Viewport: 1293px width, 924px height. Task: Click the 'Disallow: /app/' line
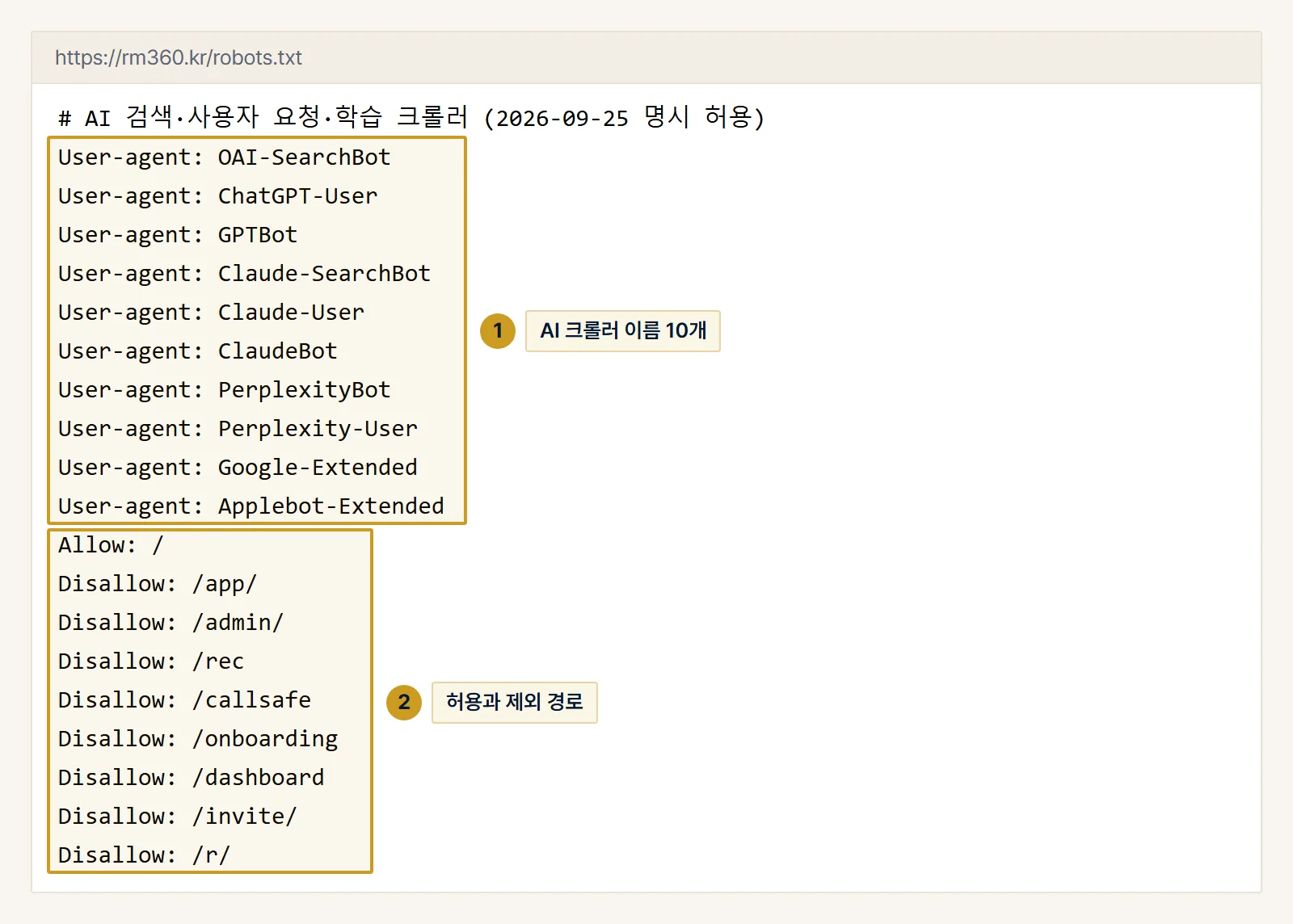pos(158,584)
